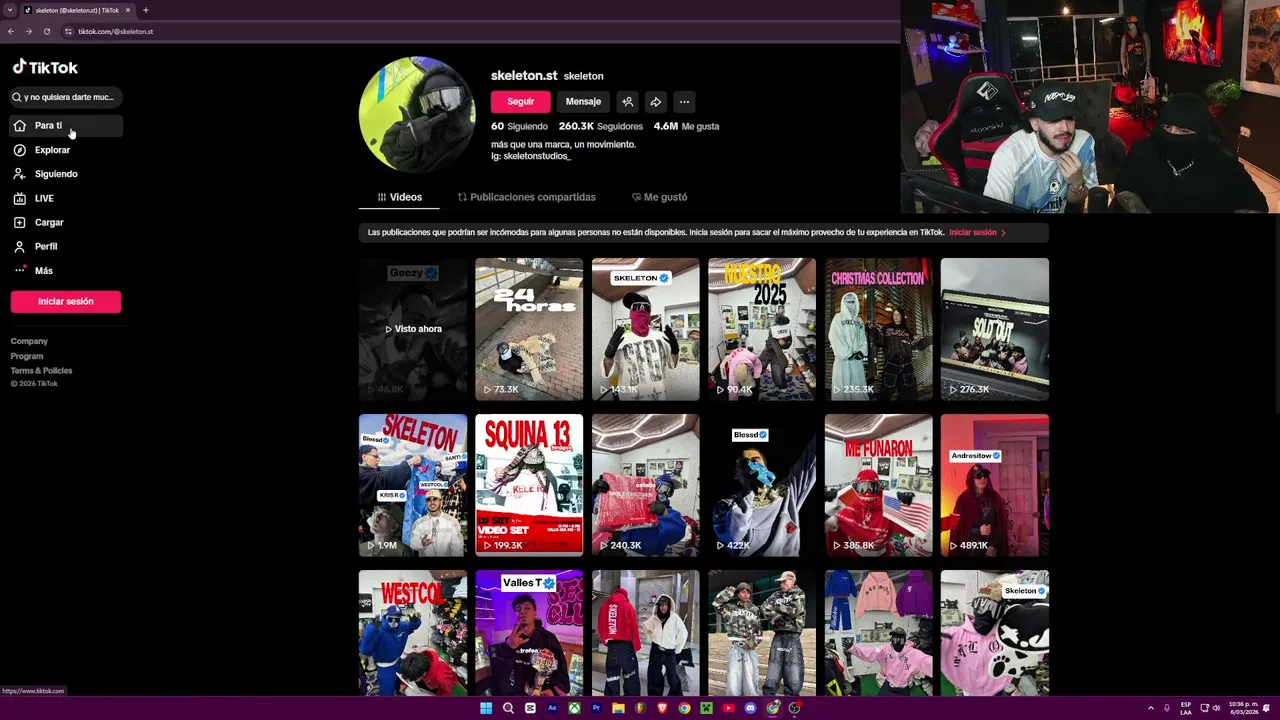Open the Andresitow video thumbnail
1280x720 pixels.
995,485
